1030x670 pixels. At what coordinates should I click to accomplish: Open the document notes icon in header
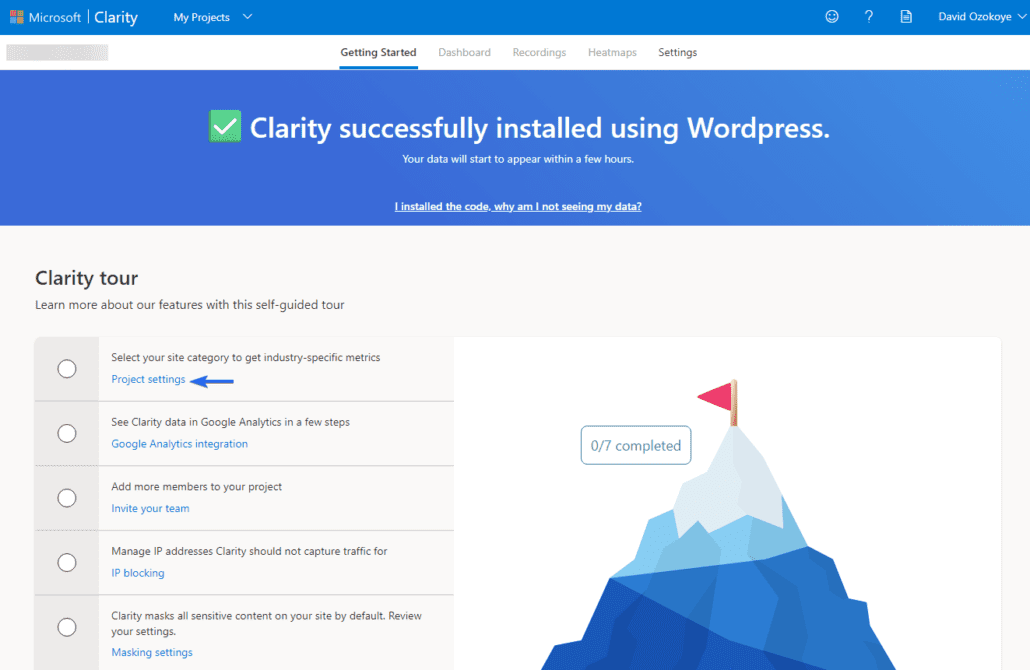tap(906, 17)
